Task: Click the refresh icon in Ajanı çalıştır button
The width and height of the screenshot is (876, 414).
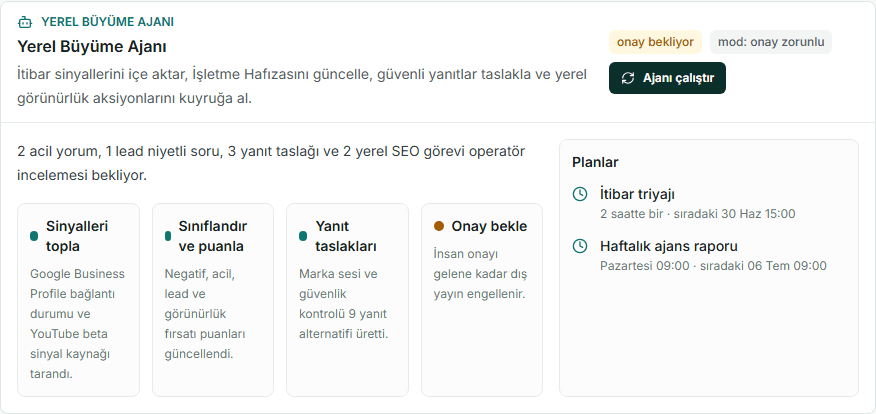Action: [628, 78]
